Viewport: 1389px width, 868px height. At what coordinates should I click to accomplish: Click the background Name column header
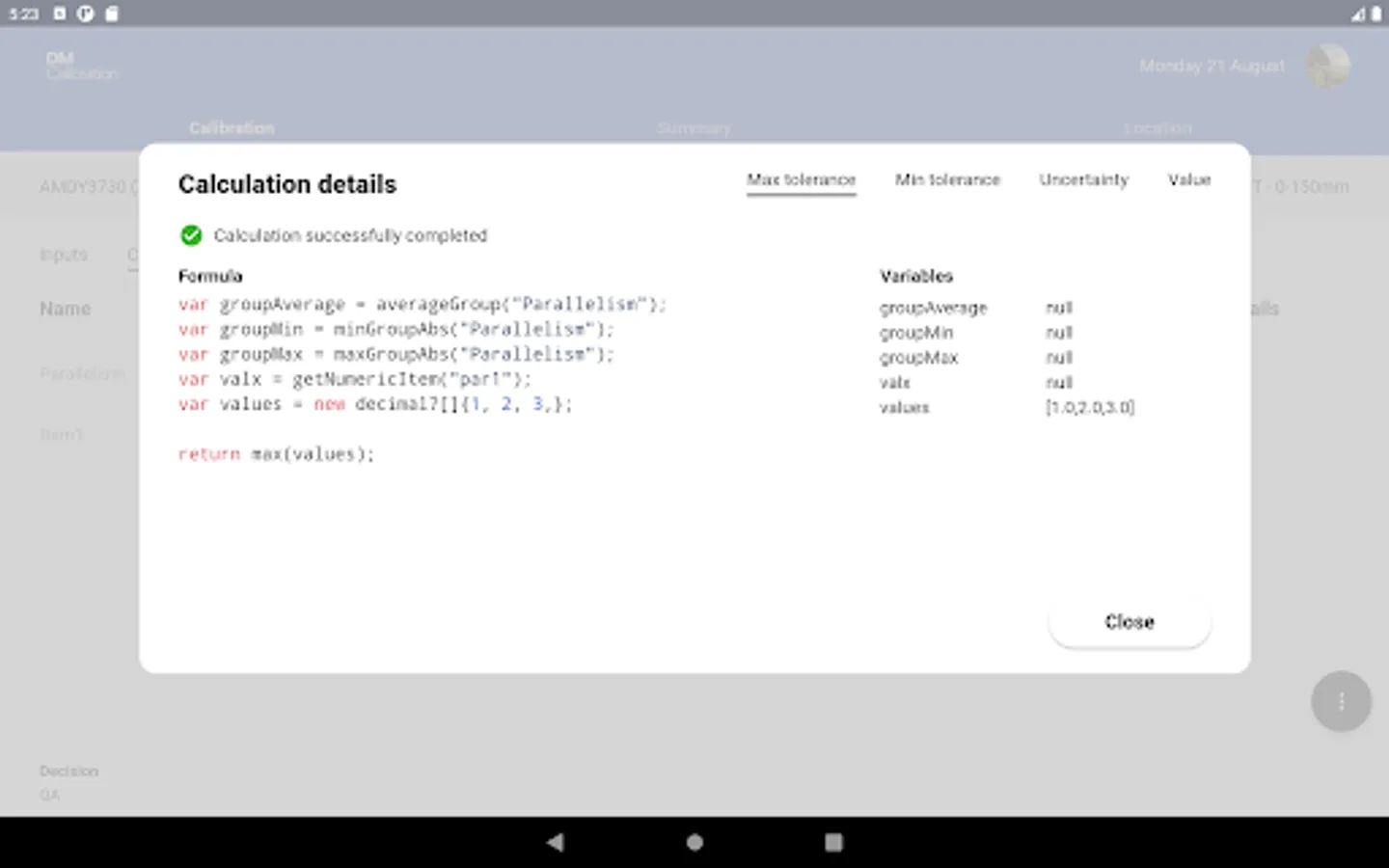point(65,309)
